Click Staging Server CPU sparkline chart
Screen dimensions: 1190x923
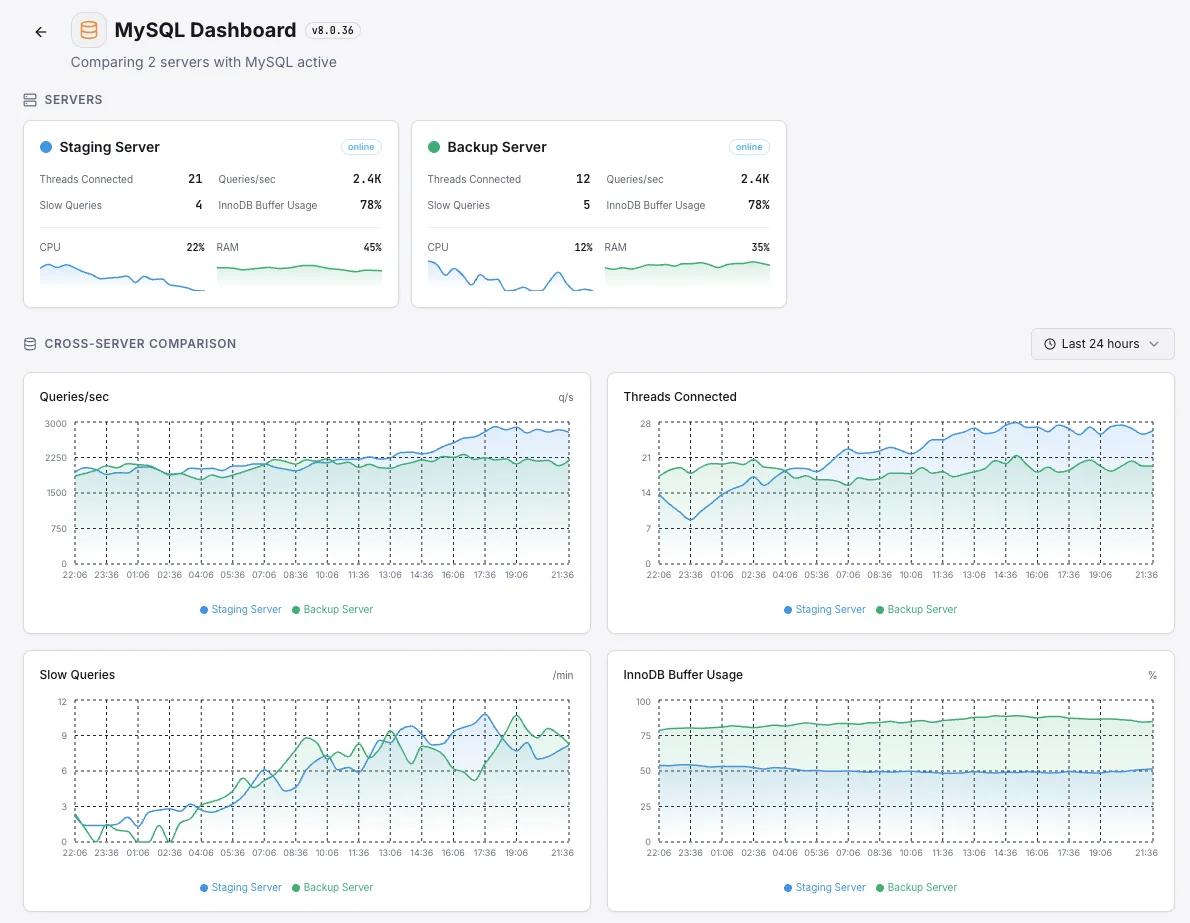(x=122, y=276)
